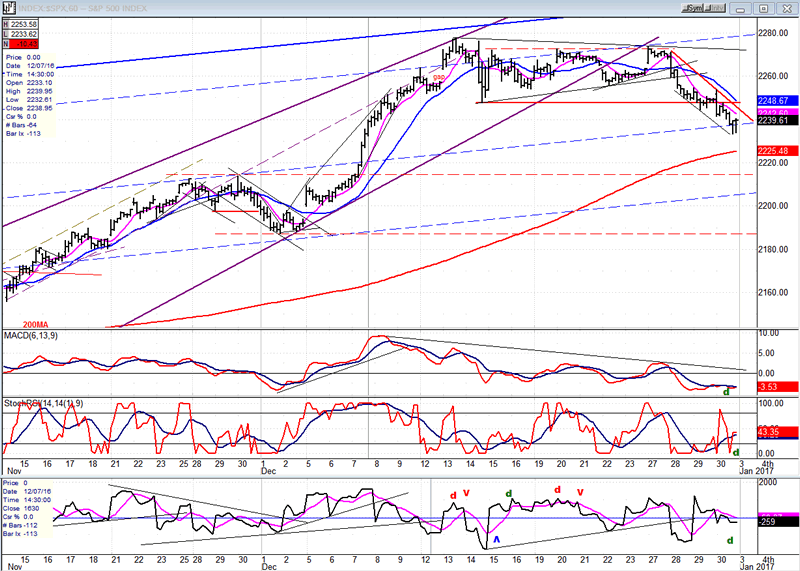The height and width of the screenshot is (571, 800).
Task: Click the green d marker in MACD panel
Action: (x=726, y=392)
